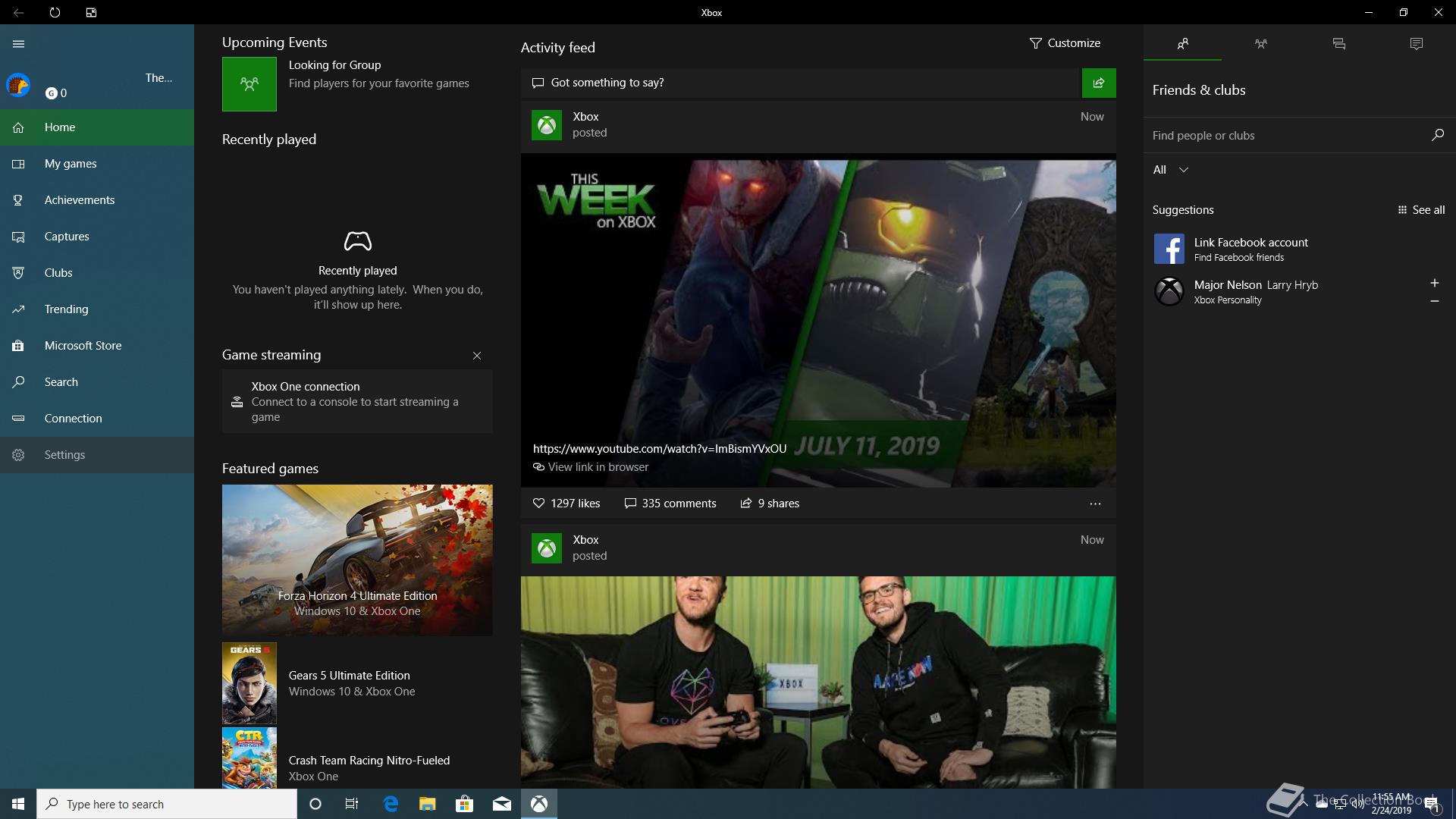The height and width of the screenshot is (819, 1456).
Task: Switch to the Friends tab icon
Action: pos(1182,44)
